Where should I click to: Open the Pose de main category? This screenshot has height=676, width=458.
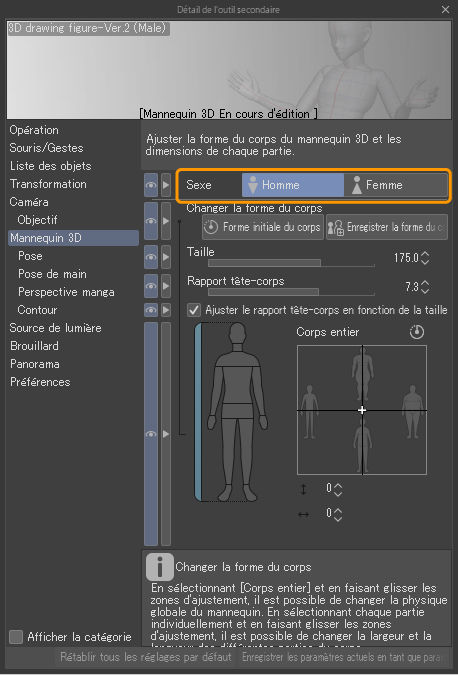pos(52,274)
